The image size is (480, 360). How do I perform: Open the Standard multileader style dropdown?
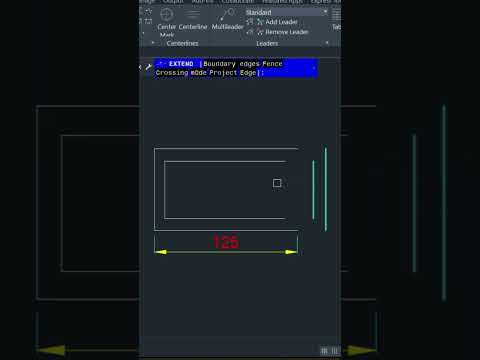[x=287, y=12]
